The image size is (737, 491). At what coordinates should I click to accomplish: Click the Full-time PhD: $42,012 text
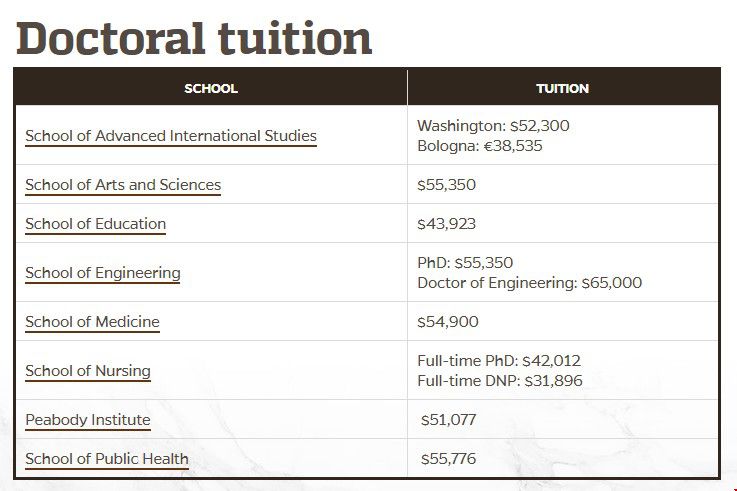pyautogui.click(x=498, y=361)
